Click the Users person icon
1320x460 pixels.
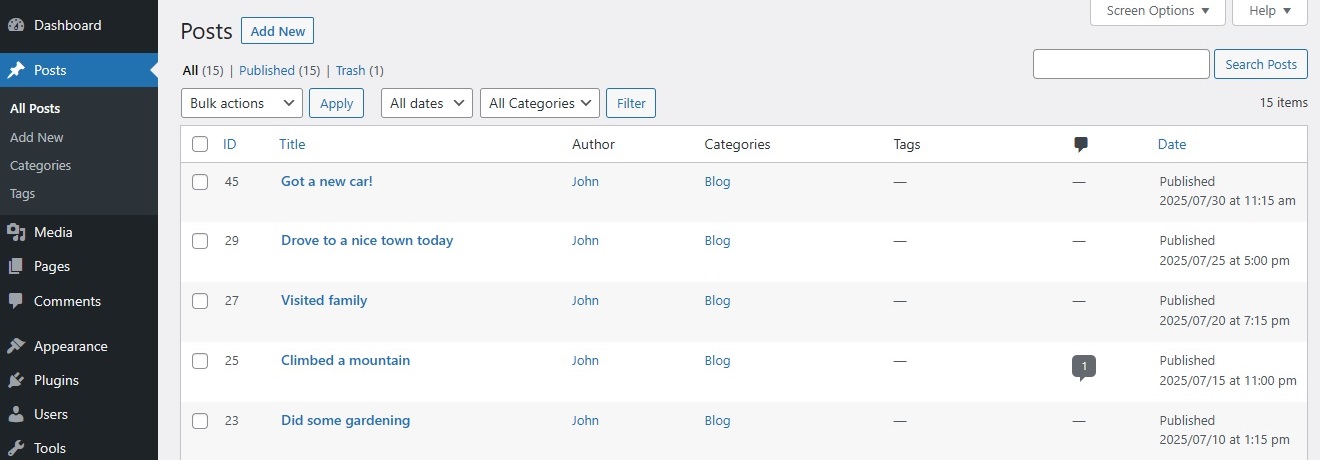pyautogui.click(x=16, y=414)
